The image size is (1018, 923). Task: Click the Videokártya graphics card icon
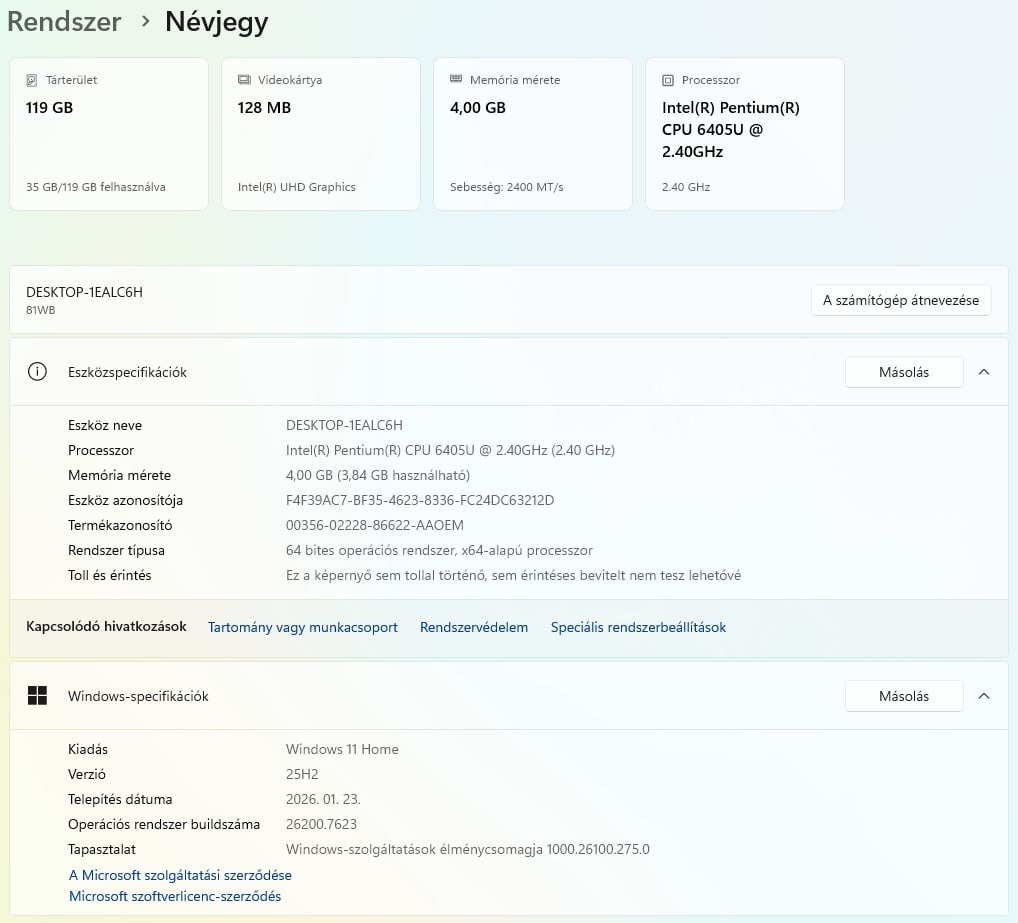pyautogui.click(x=244, y=80)
